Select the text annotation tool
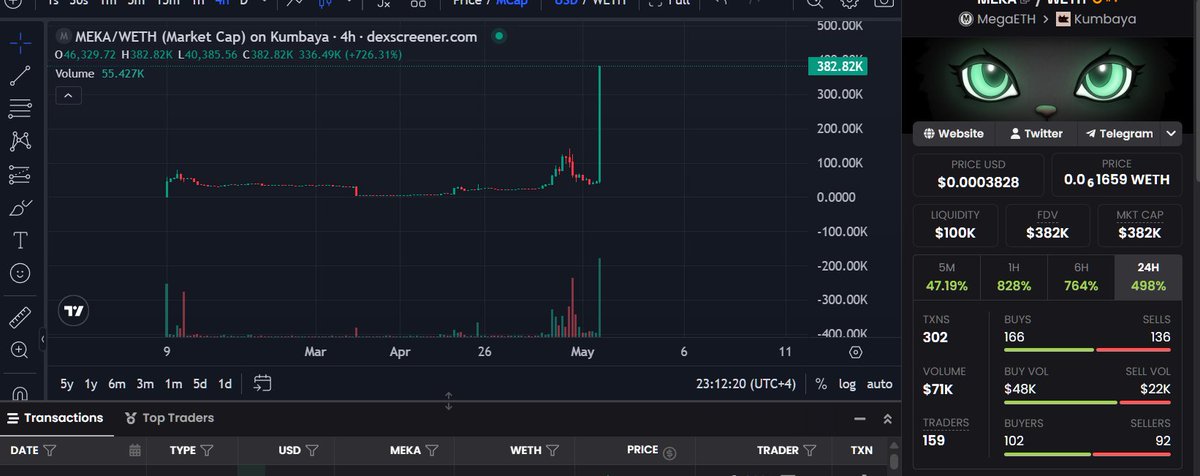 click(x=21, y=240)
